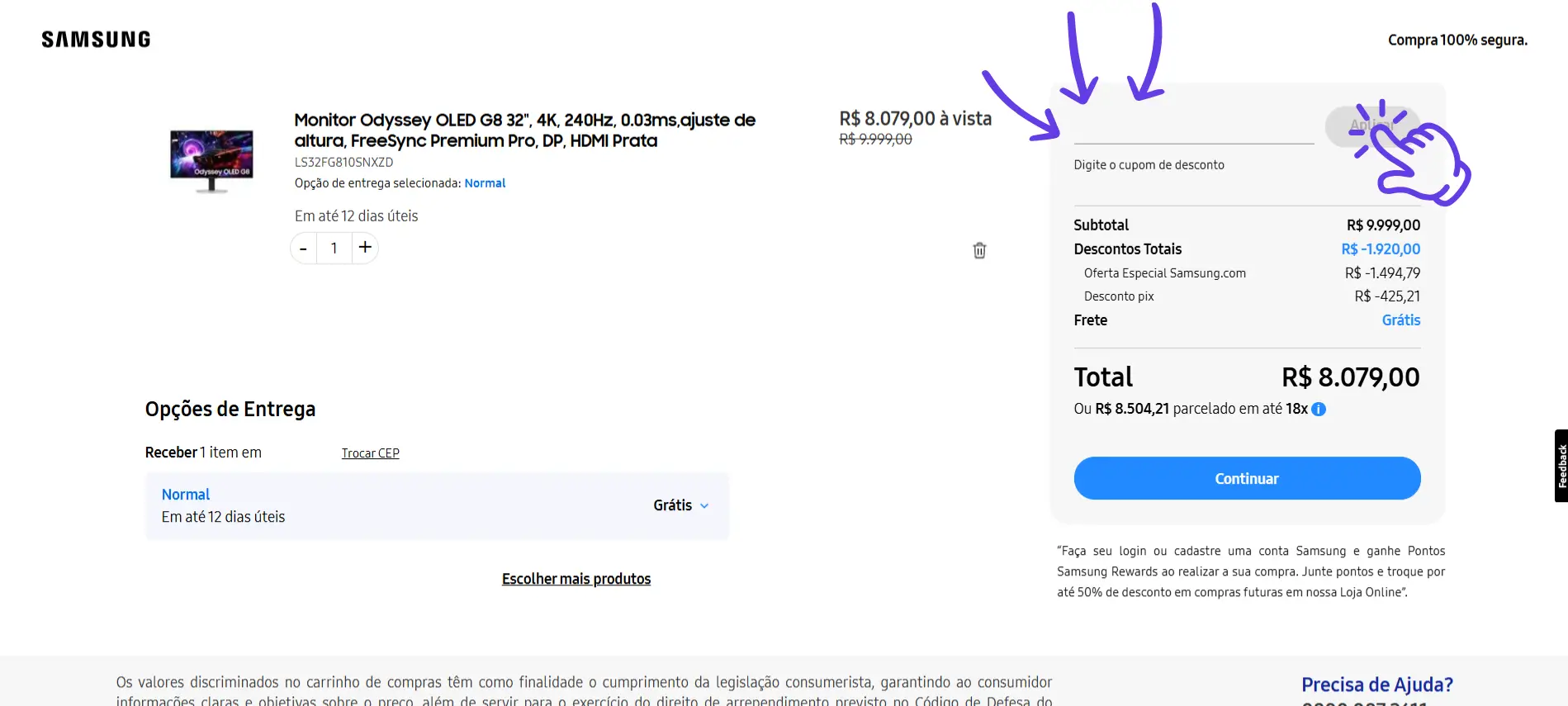Click the Frete Grátis value
This screenshot has height=706, width=1568.
(x=1401, y=320)
